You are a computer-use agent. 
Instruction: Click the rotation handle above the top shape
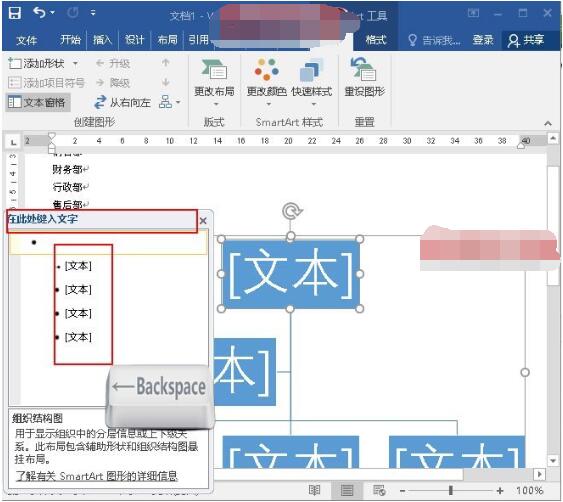coord(291,211)
